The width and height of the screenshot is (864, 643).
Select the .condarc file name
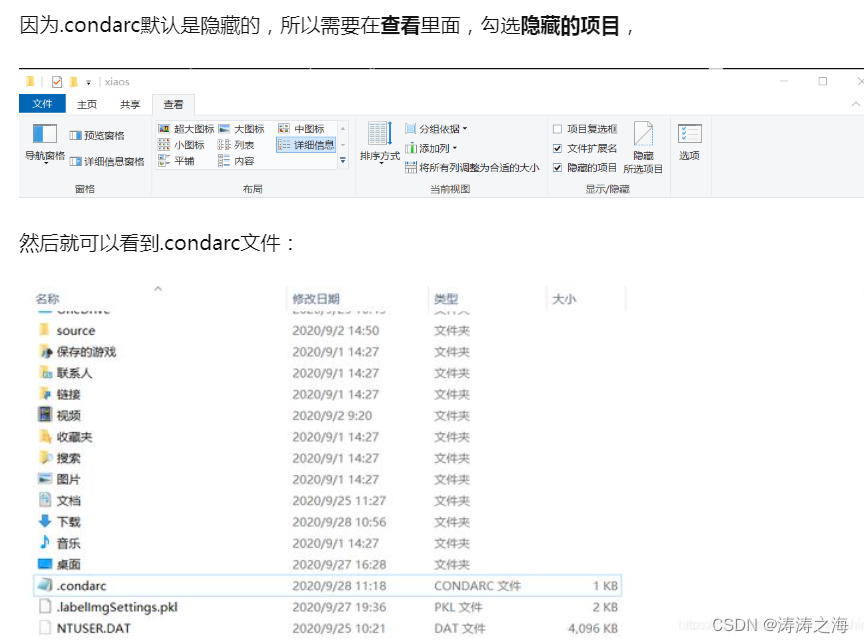(x=82, y=586)
